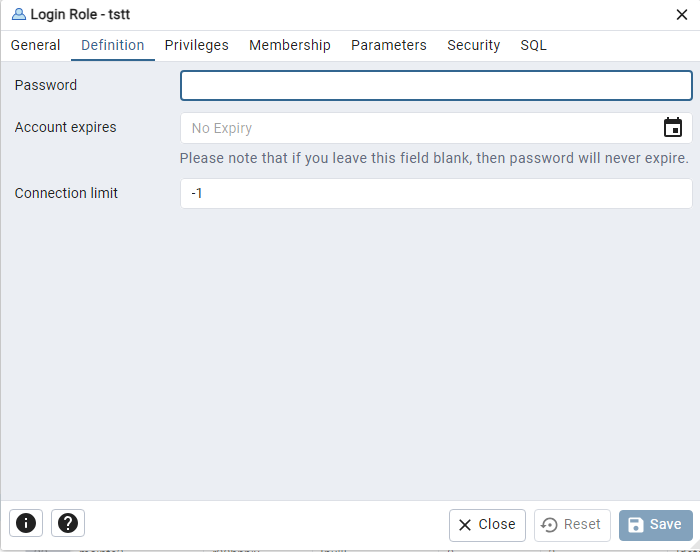View the Security tab
The height and width of the screenshot is (552, 700).
(473, 45)
